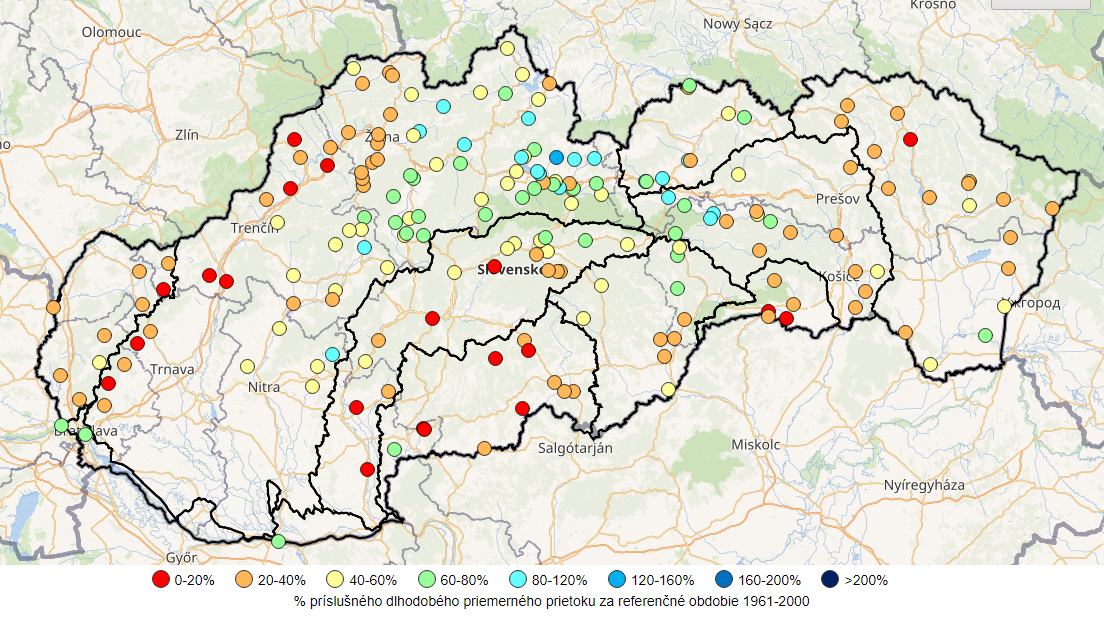Click the red marker over the Slovensko label

494,266
